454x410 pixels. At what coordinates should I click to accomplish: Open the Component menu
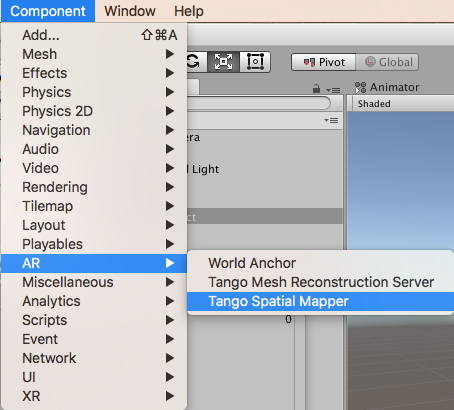pos(48,11)
